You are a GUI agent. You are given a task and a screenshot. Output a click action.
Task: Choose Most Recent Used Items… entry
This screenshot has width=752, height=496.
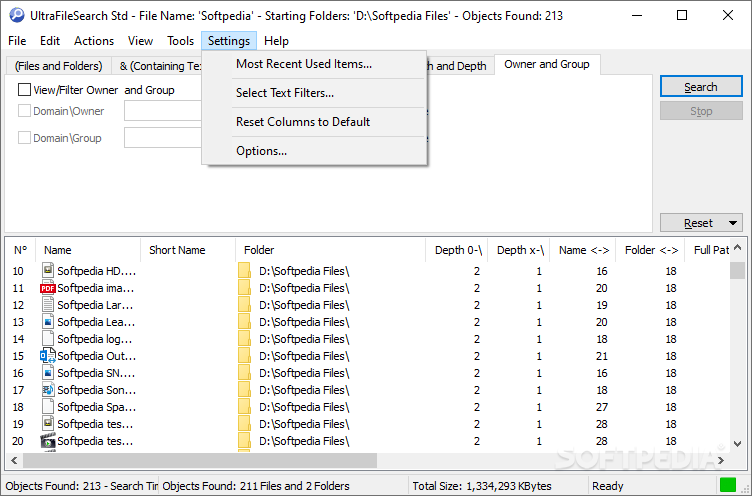tap(314, 64)
